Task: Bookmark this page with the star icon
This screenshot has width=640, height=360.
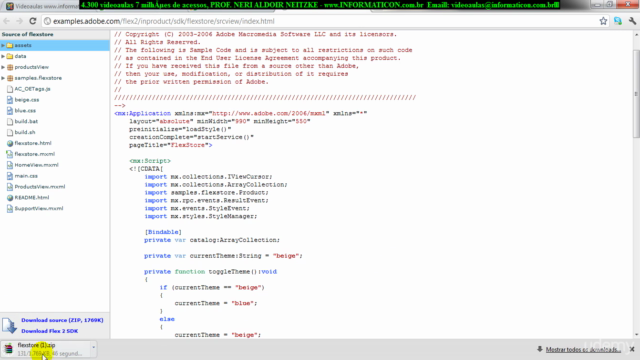Action: 603,21
